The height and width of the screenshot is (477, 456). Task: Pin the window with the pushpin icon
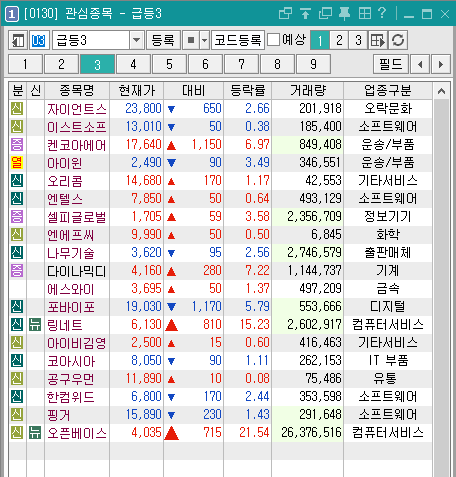(x=345, y=14)
